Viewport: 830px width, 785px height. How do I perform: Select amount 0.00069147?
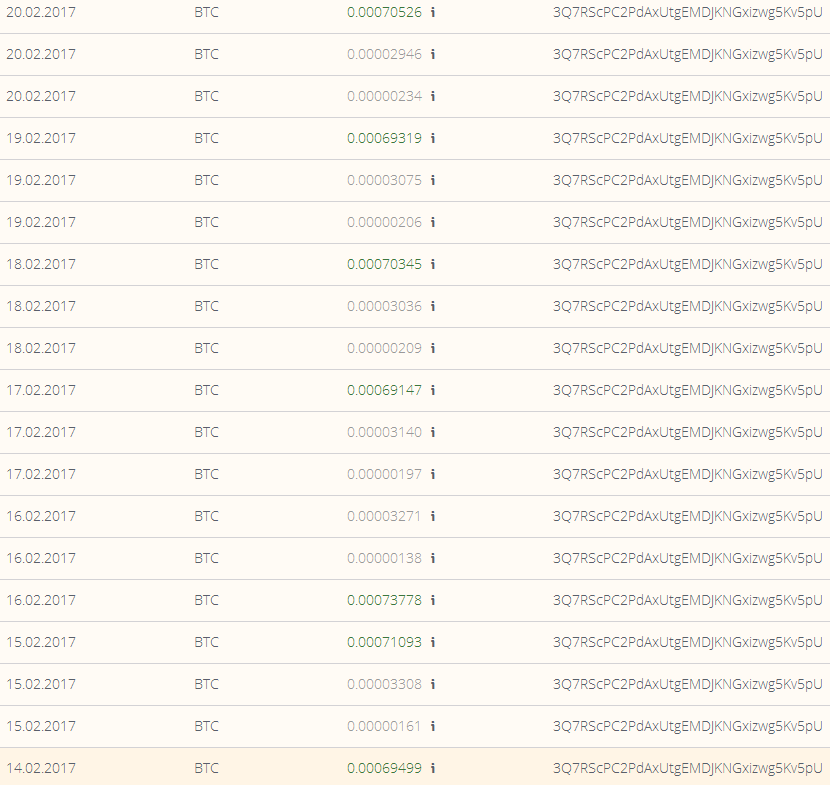384,390
